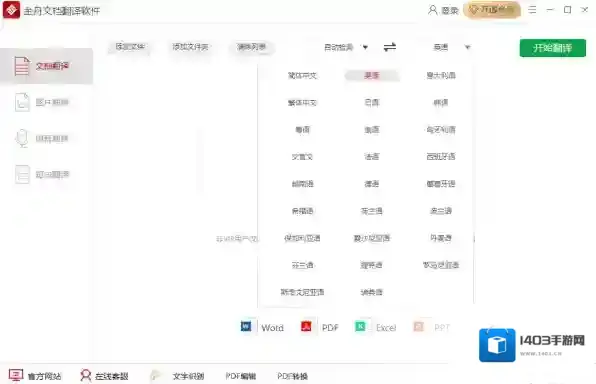Select 芬兰语 in language list
Viewport: 596px width, 384px height.
302,265
